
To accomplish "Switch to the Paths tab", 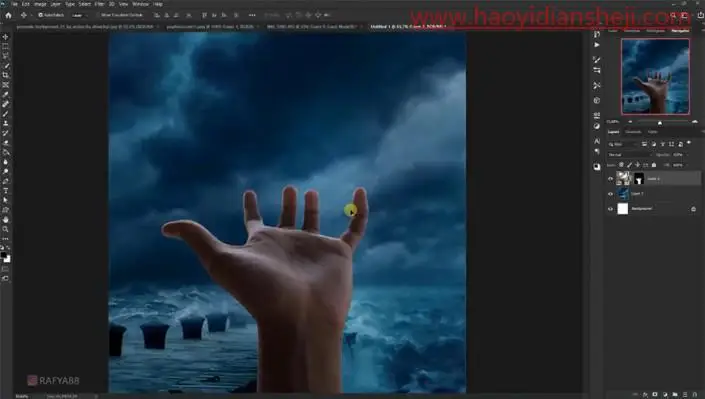I will (x=652, y=132).
